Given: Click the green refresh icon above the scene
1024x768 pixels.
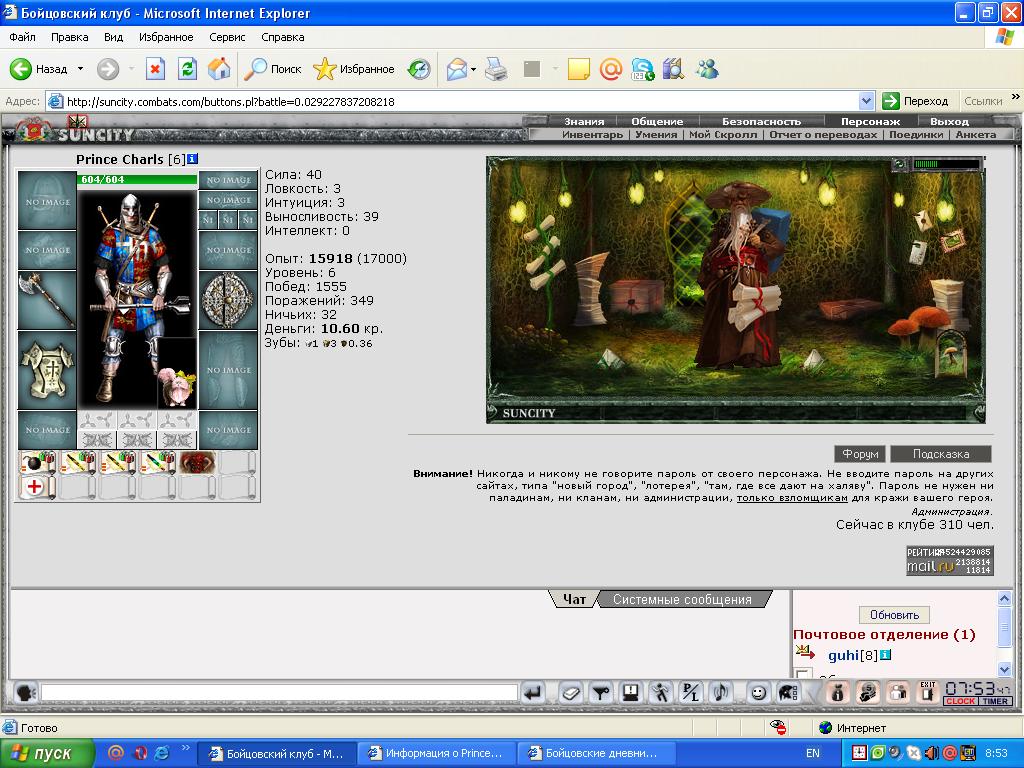Looking at the screenshot, I should pyautogui.click(x=899, y=164).
